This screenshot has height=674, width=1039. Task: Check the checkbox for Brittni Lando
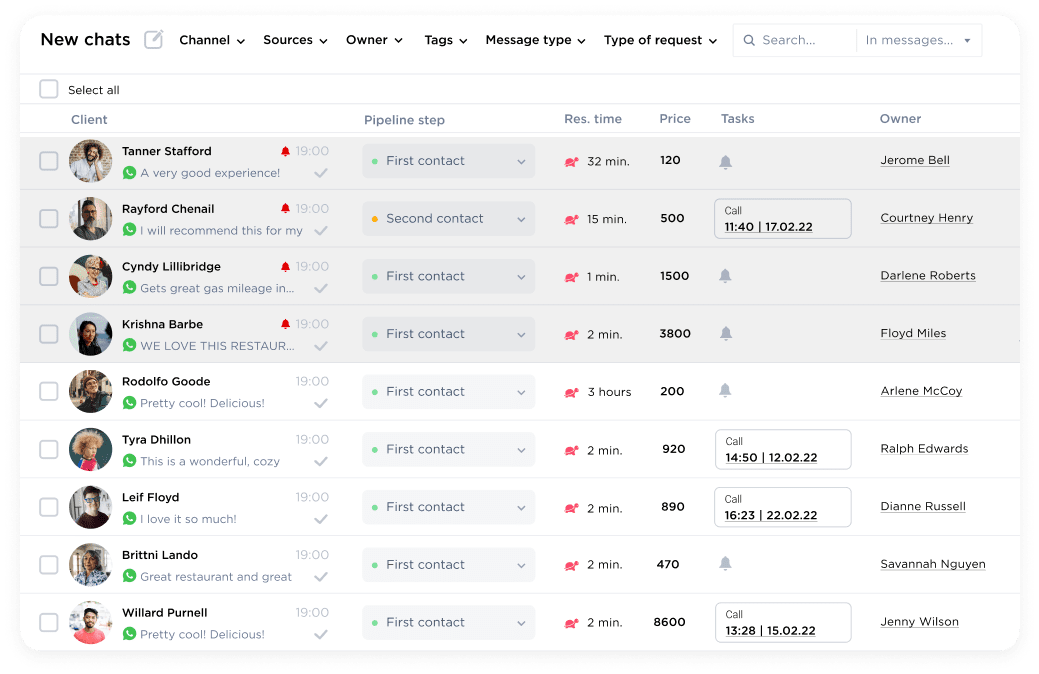48,564
